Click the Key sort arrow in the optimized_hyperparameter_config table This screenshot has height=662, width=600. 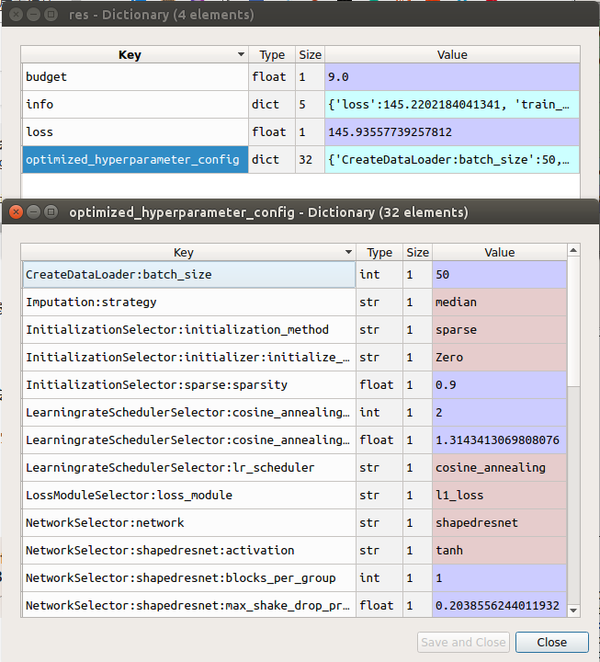click(348, 253)
